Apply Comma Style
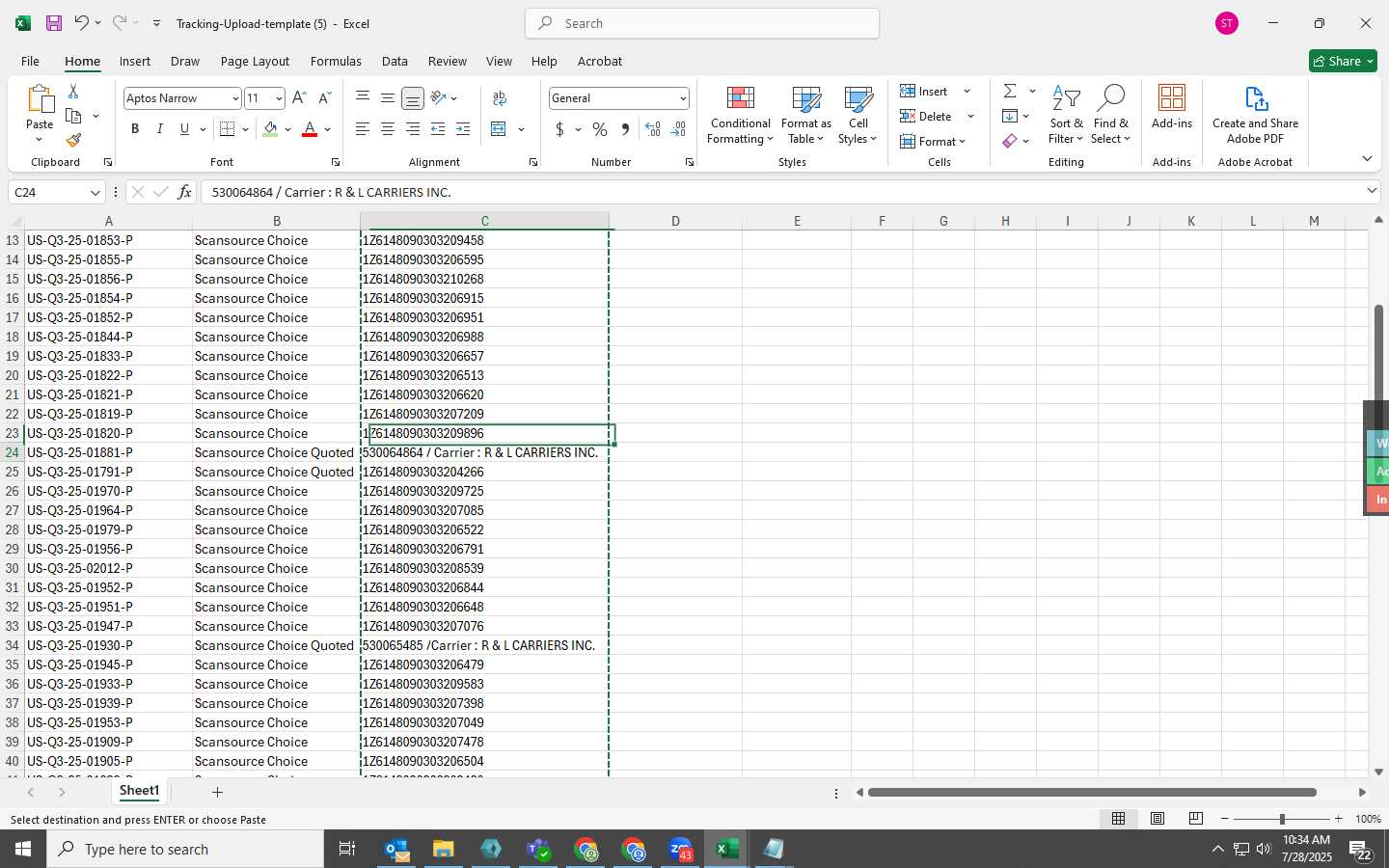 [x=625, y=129]
